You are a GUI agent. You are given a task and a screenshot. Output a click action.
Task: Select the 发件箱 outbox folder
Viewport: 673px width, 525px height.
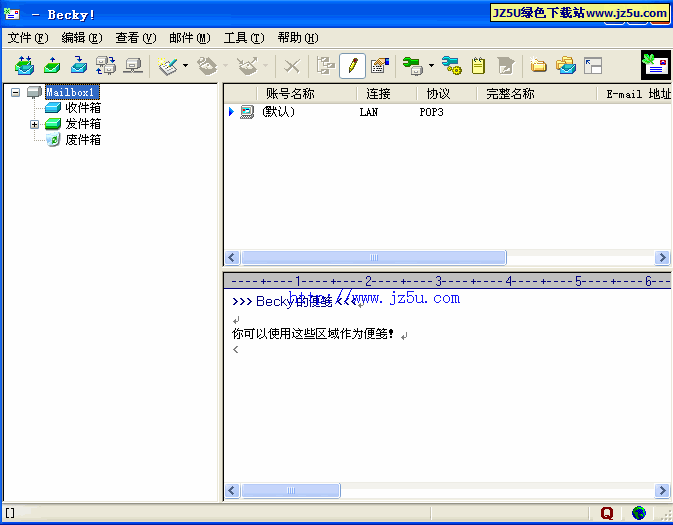(83, 124)
